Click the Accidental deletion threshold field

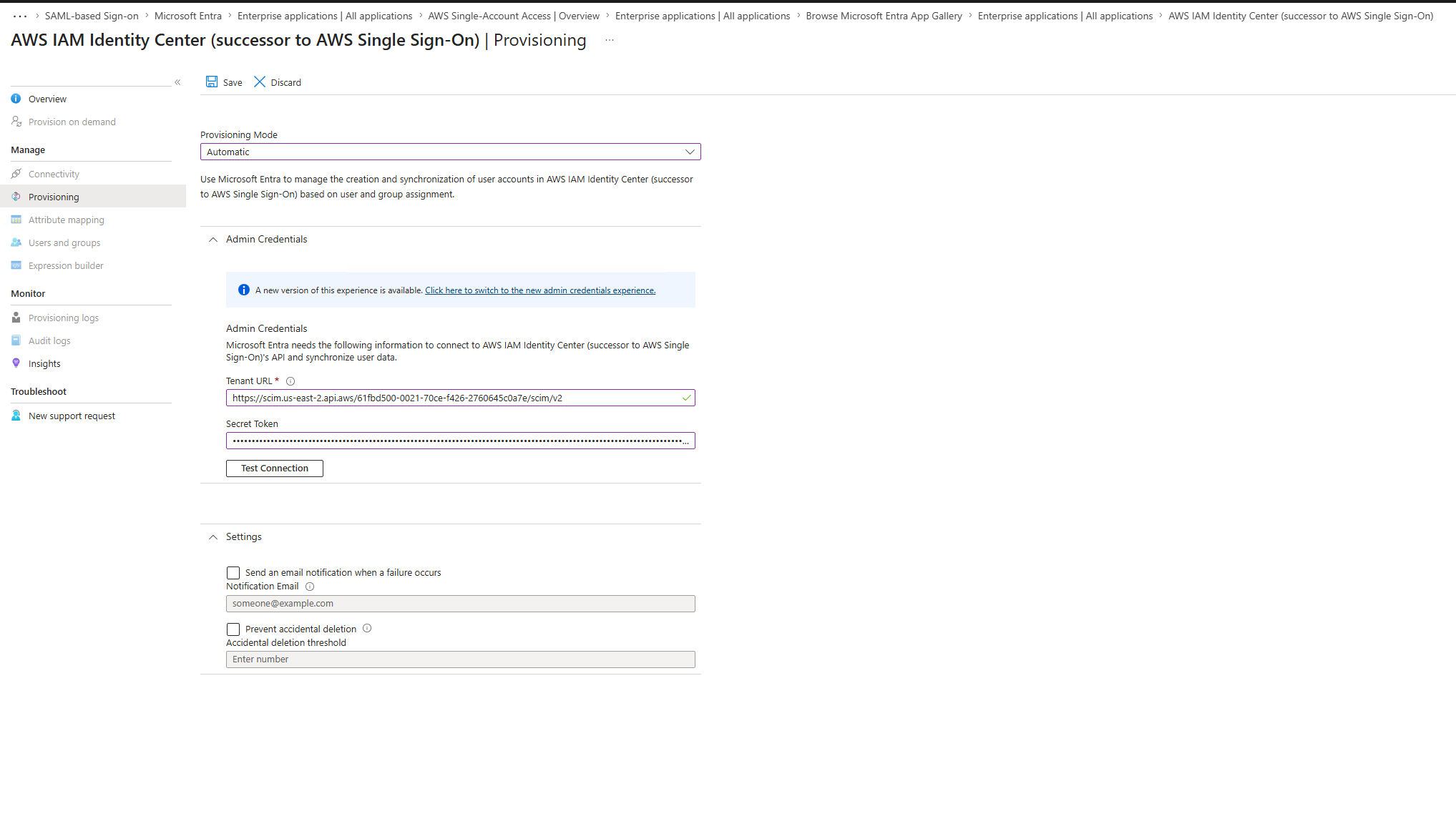(x=461, y=659)
